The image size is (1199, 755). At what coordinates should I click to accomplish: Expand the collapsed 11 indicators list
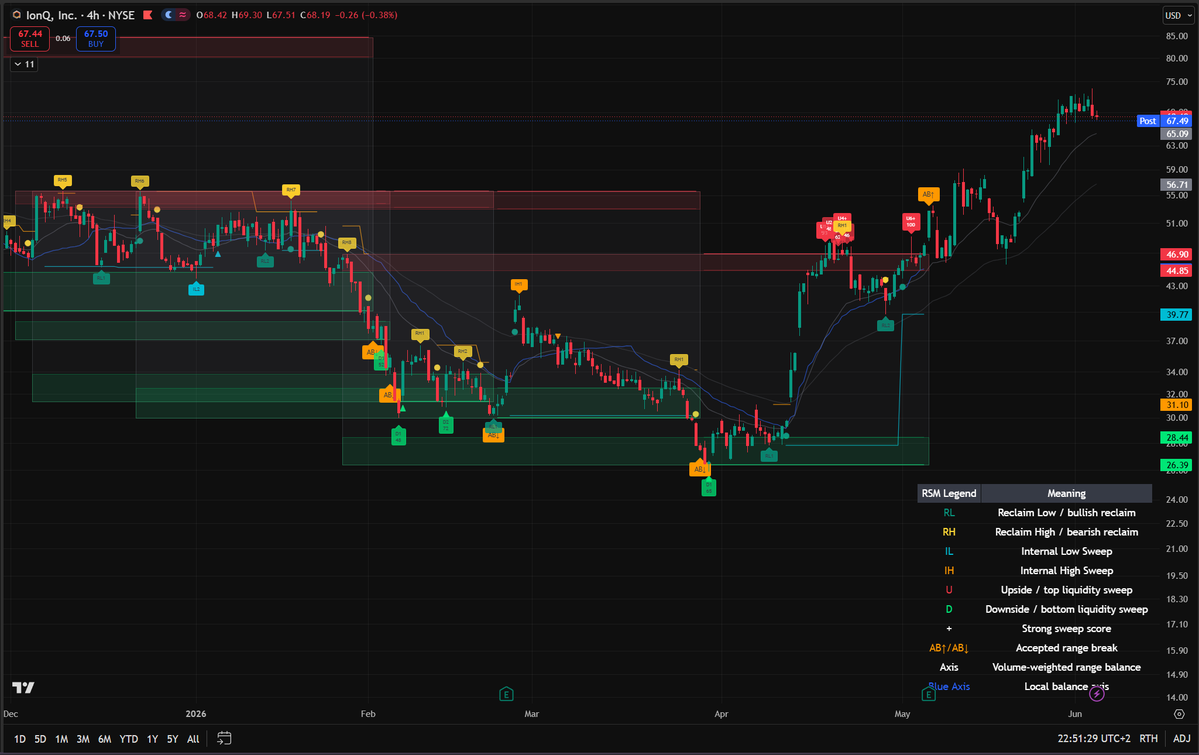(24, 64)
